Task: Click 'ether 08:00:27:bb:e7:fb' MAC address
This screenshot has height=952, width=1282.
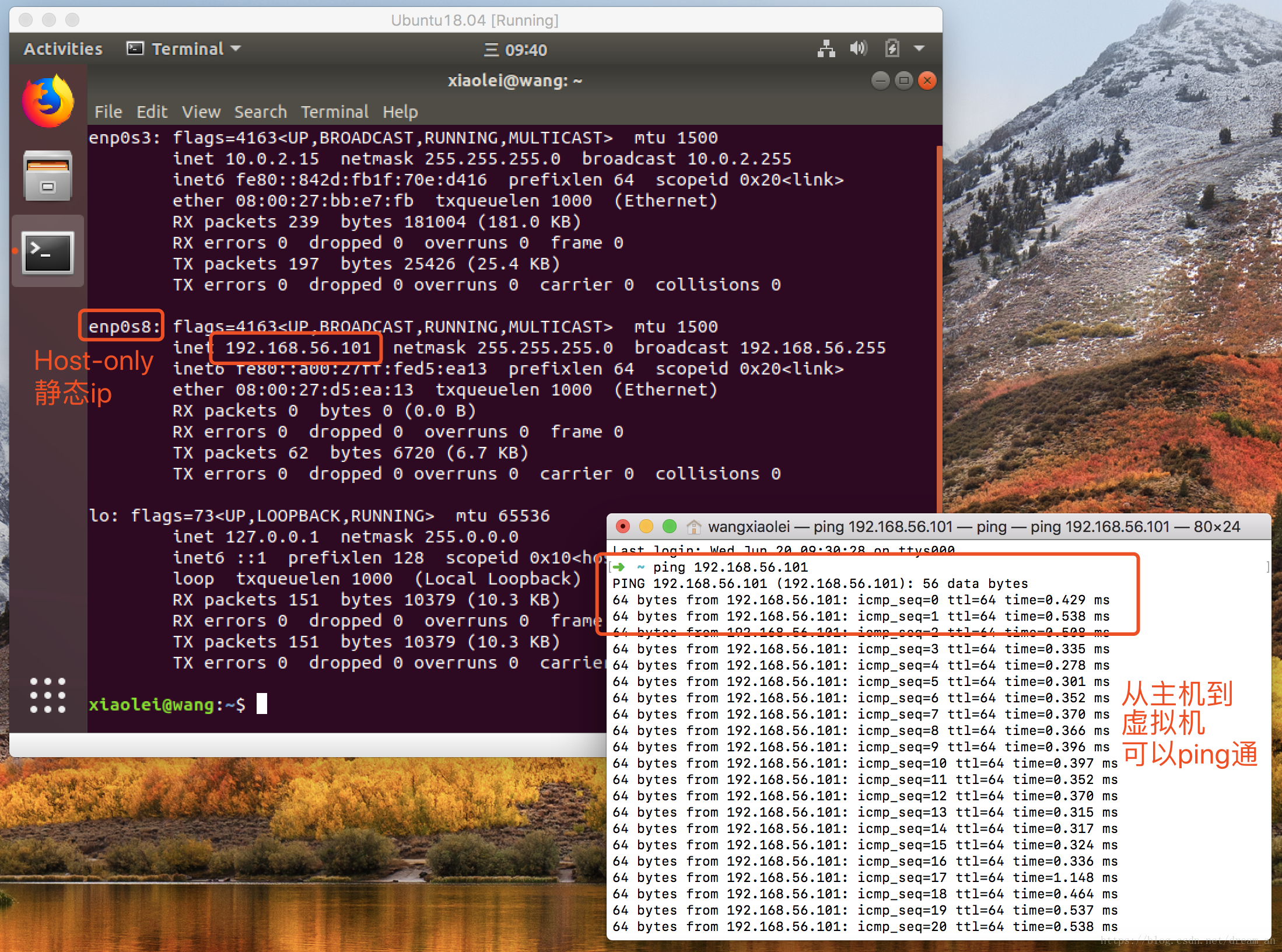Action: click(x=293, y=201)
